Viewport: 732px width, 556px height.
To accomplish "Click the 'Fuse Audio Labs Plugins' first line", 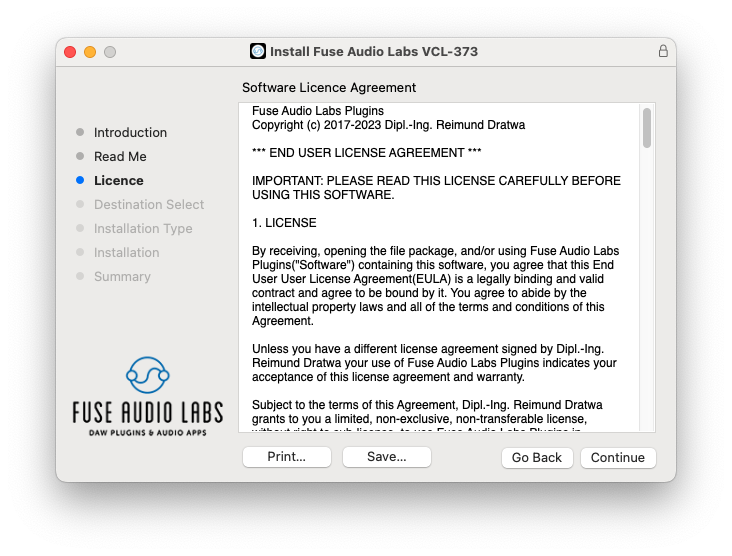I will tap(318, 111).
